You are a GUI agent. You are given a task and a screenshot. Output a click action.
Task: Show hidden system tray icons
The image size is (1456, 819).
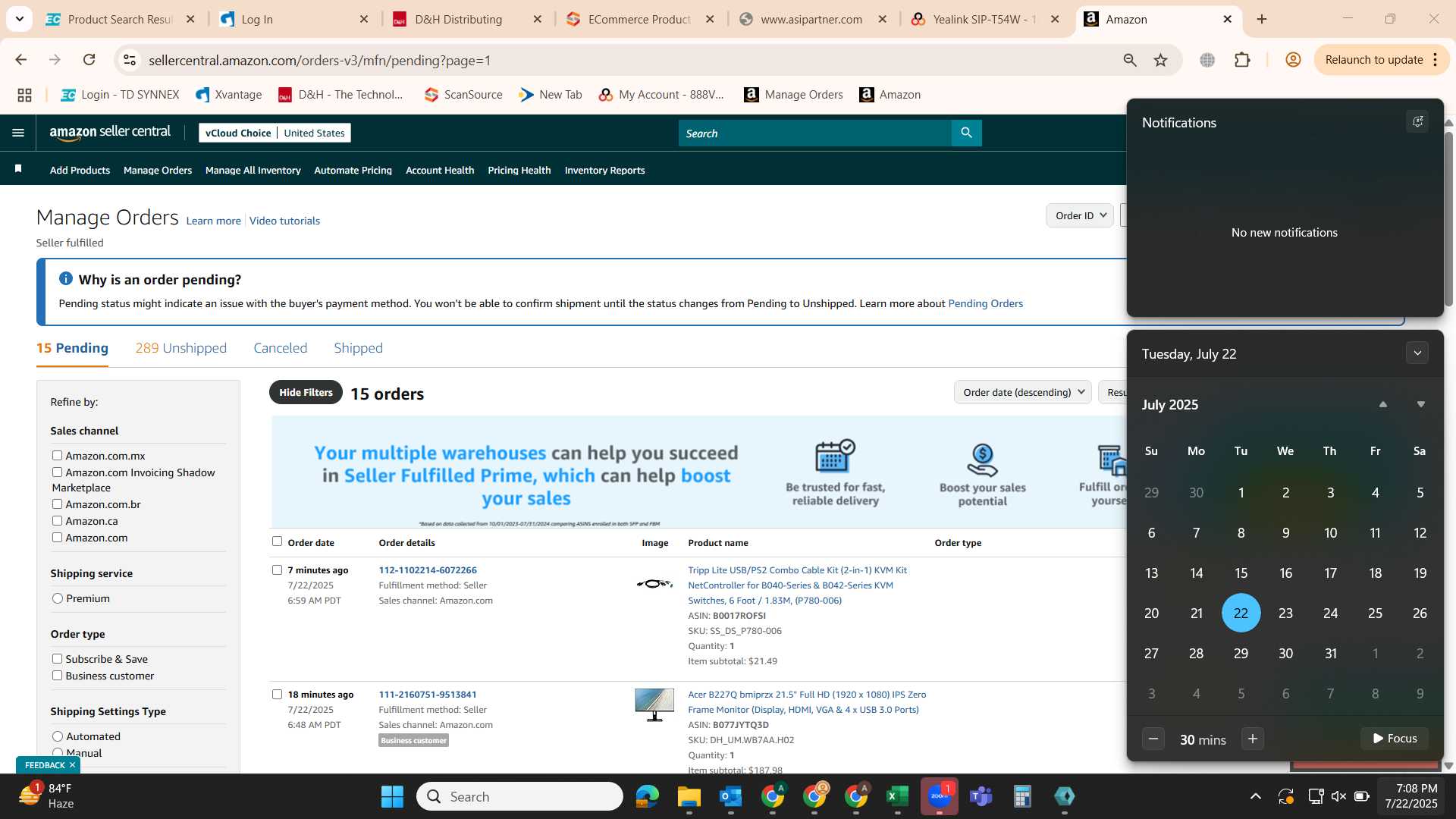point(1256,796)
